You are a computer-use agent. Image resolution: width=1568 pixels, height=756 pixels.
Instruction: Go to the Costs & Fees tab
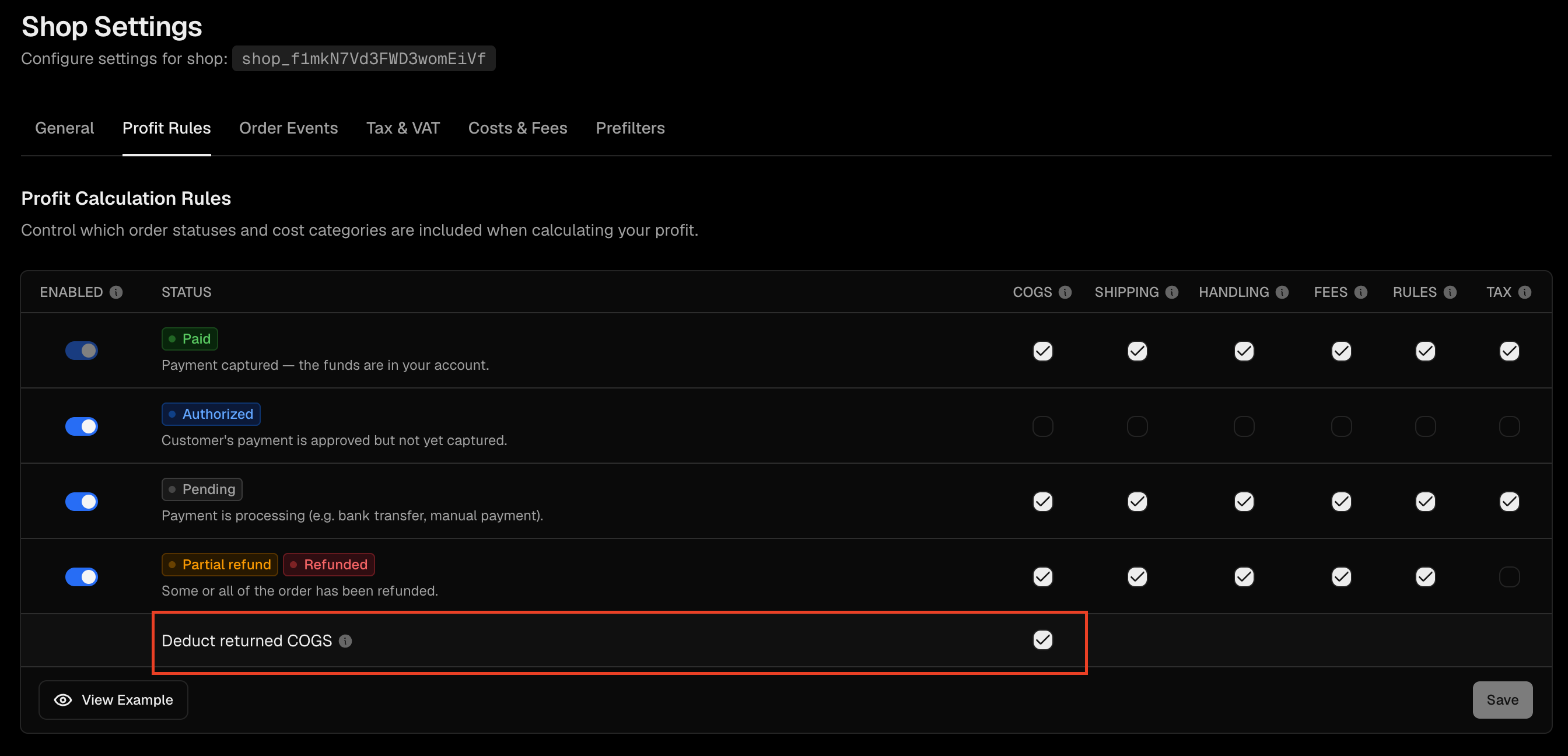click(517, 128)
